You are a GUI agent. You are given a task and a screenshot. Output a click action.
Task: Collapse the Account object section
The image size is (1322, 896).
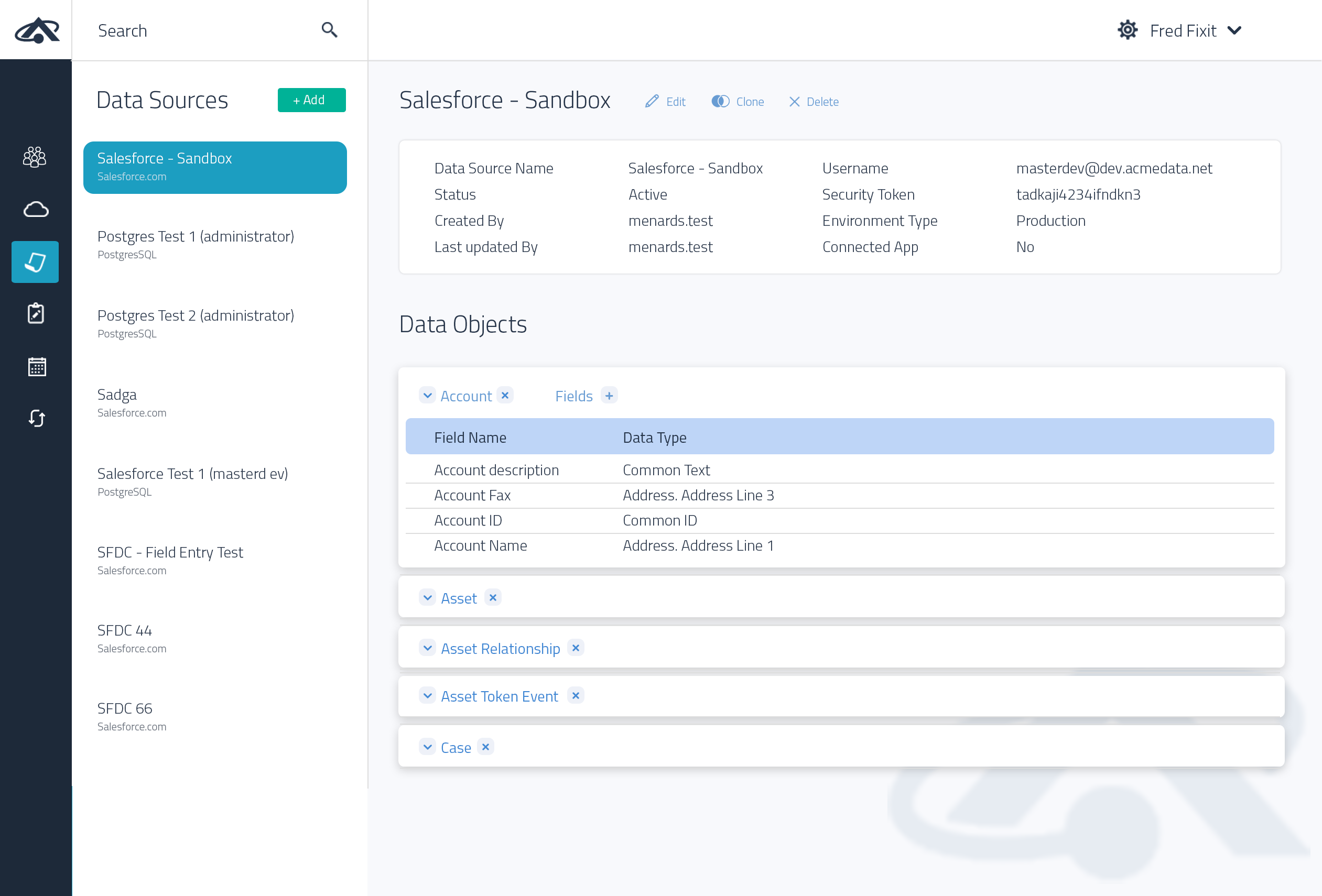[x=427, y=395]
